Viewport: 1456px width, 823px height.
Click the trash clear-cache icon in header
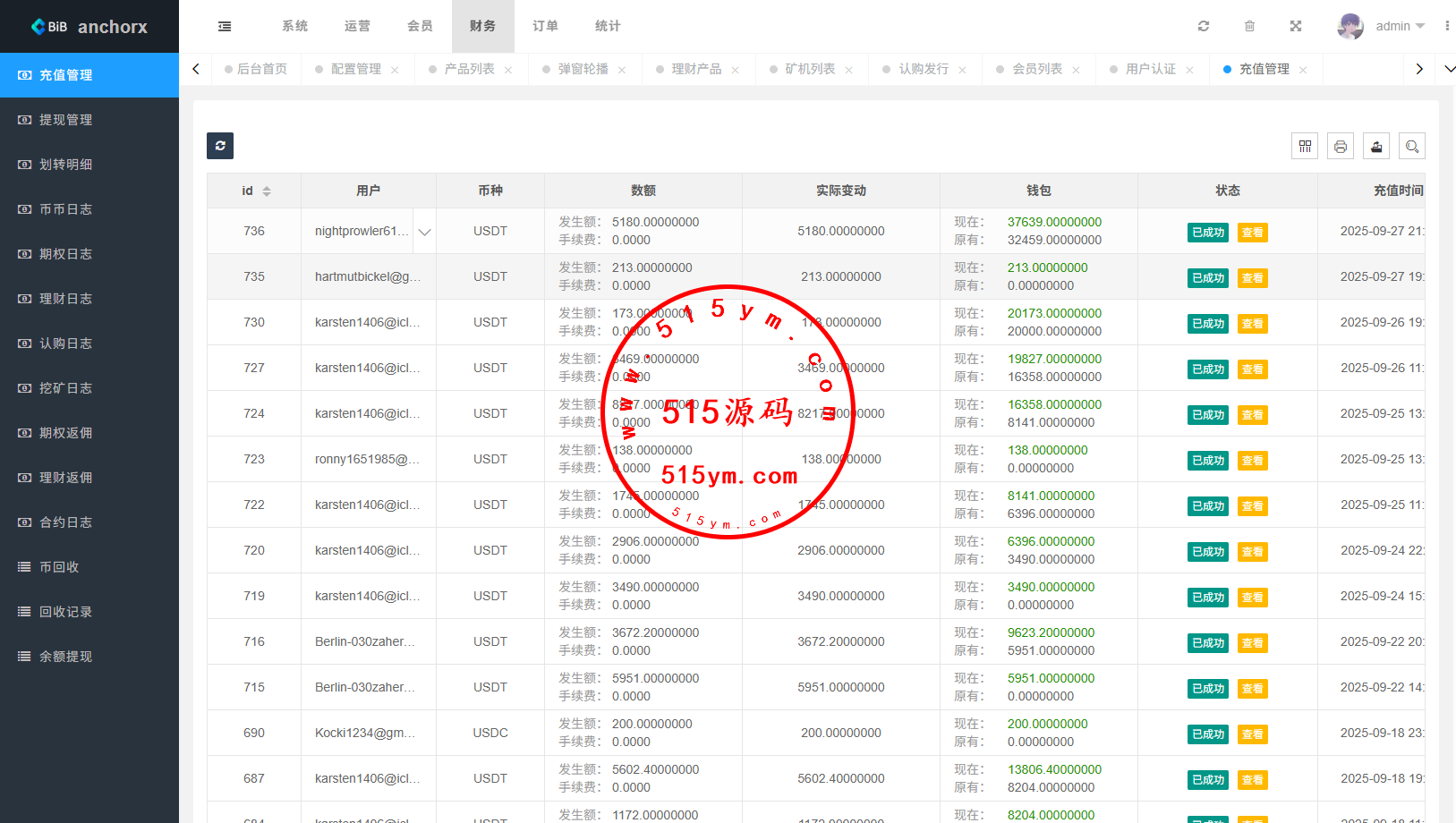coord(1249,27)
